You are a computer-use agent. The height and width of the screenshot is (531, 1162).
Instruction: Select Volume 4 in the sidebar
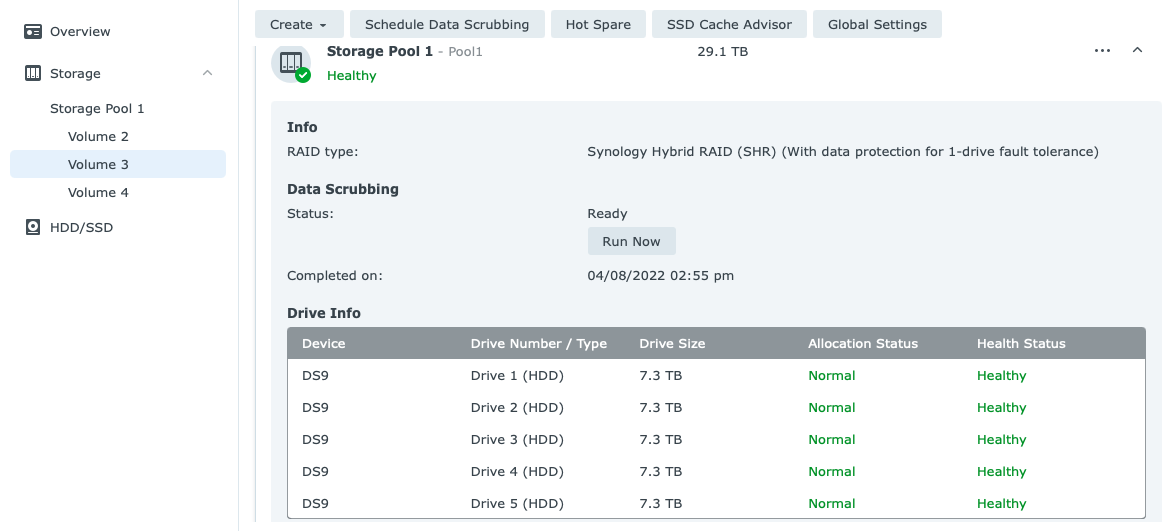coord(98,193)
